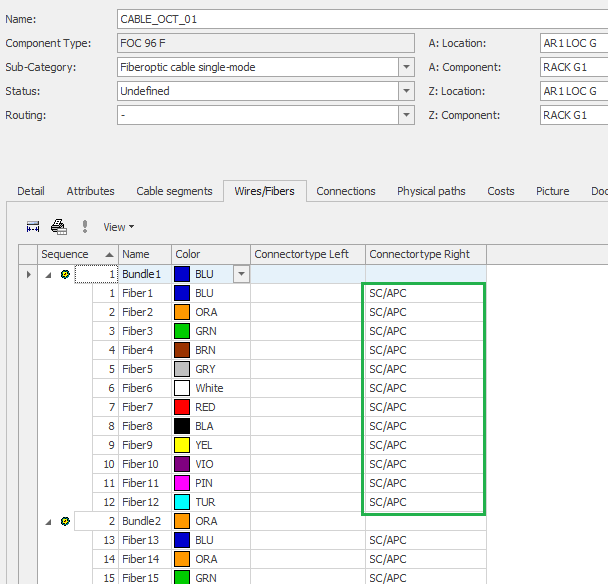The image size is (608, 584).
Task: Click the Name field CABLE_OCT_01
Action: click(363, 19)
